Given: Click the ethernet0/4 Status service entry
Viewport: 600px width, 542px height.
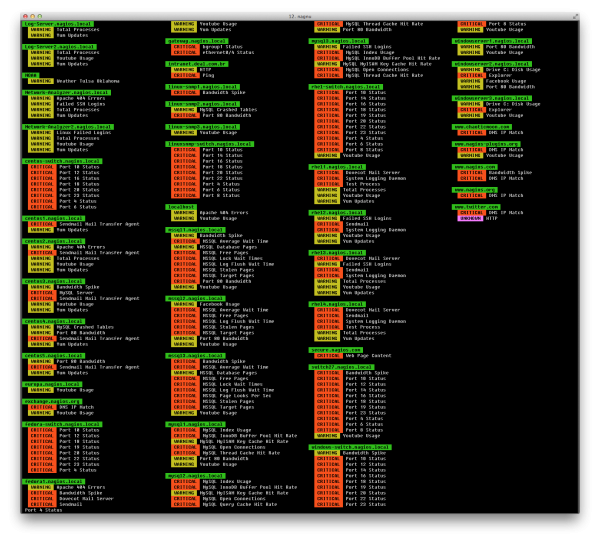Looking at the screenshot, I should (x=226, y=52).
